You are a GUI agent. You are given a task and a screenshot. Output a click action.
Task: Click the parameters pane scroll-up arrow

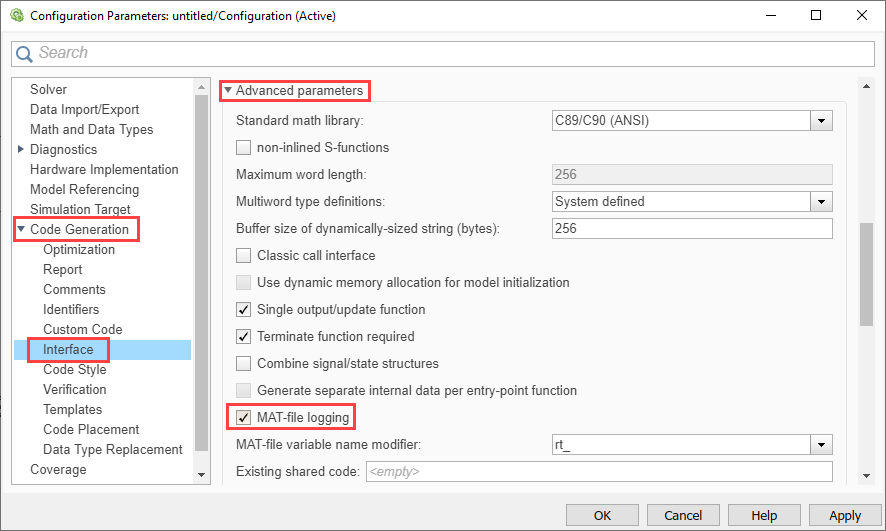[x=866, y=86]
